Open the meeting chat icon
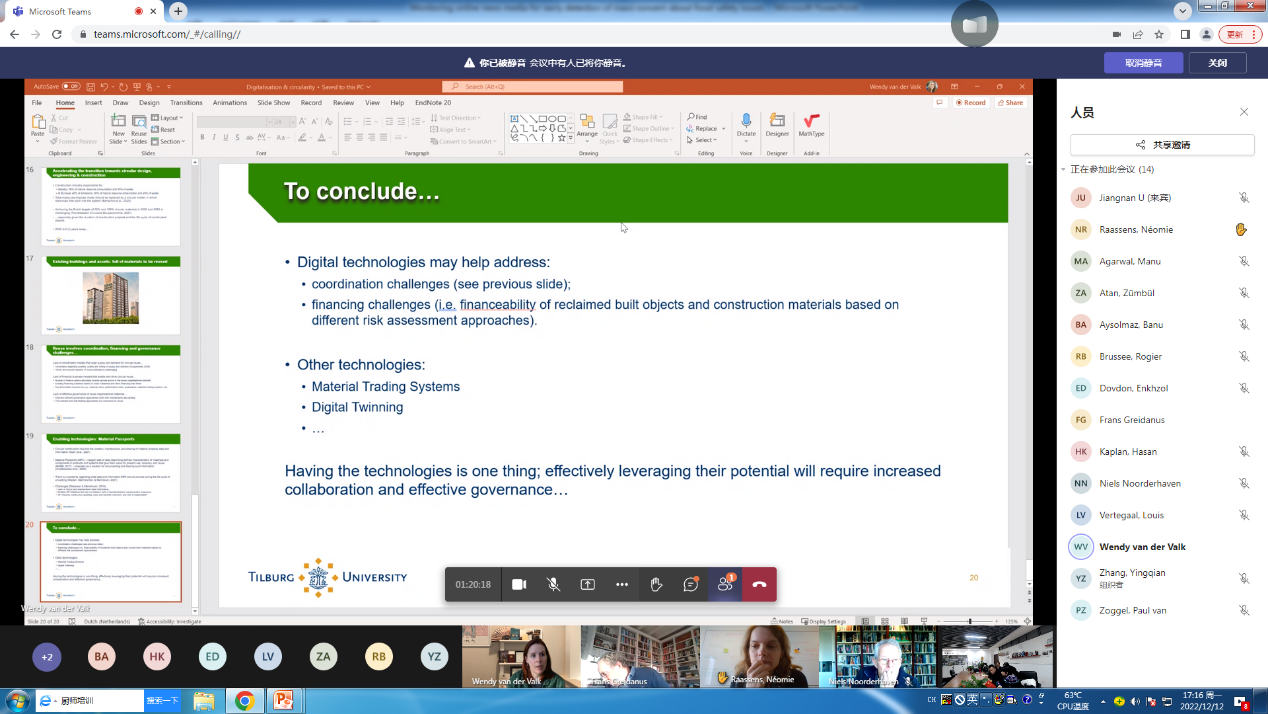This screenshot has height=714, width=1268. (x=691, y=585)
